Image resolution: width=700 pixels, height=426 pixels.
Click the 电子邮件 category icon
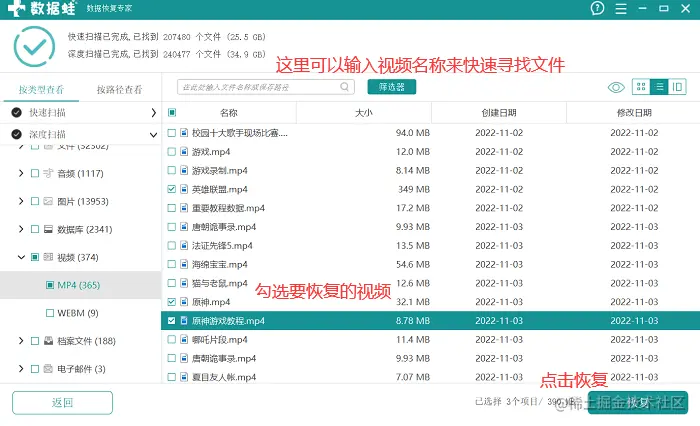coord(48,369)
